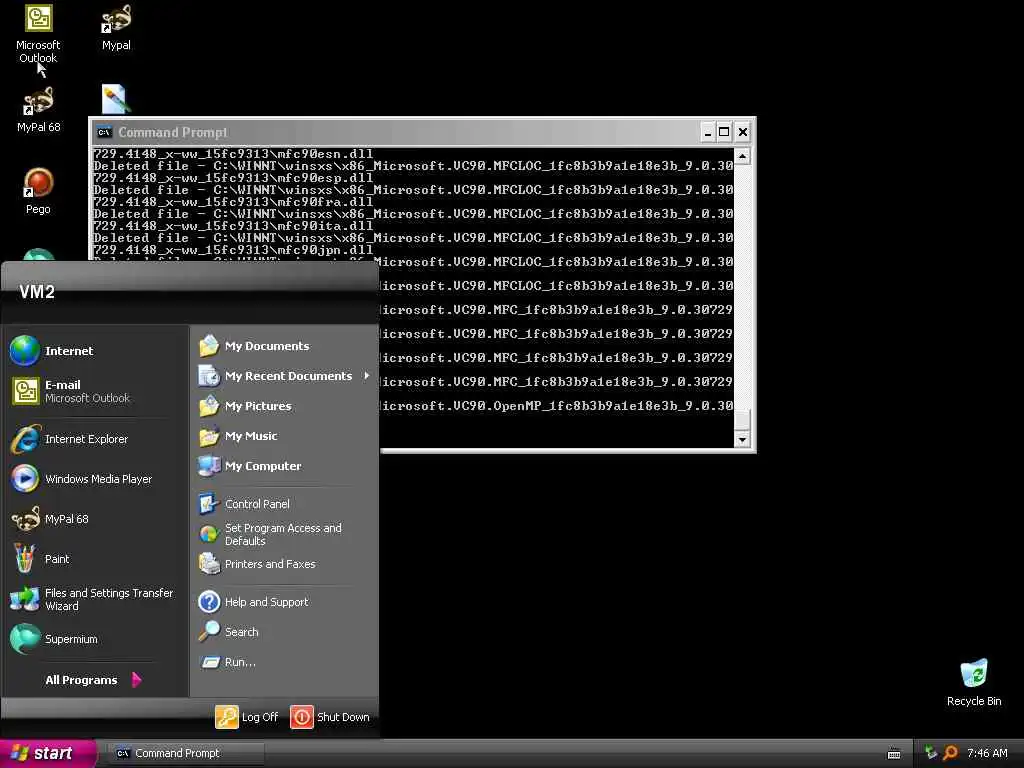Viewport: 1024px width, 768px height.
Task: Expand My Recent Documents submenu
Action: (285, 376)
